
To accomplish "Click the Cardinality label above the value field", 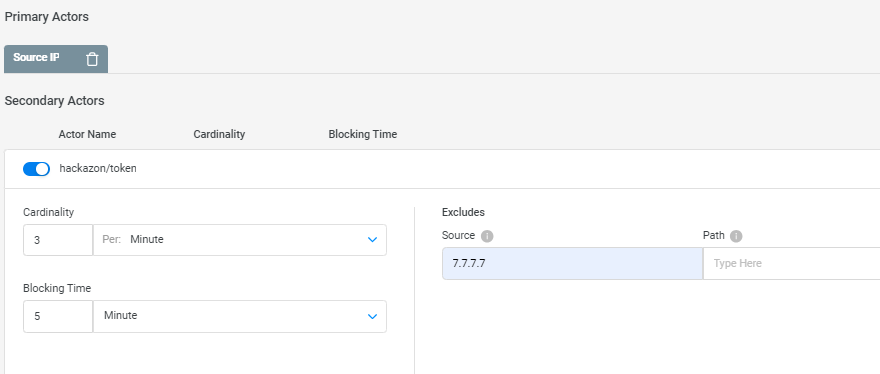I will click(48, 212).
